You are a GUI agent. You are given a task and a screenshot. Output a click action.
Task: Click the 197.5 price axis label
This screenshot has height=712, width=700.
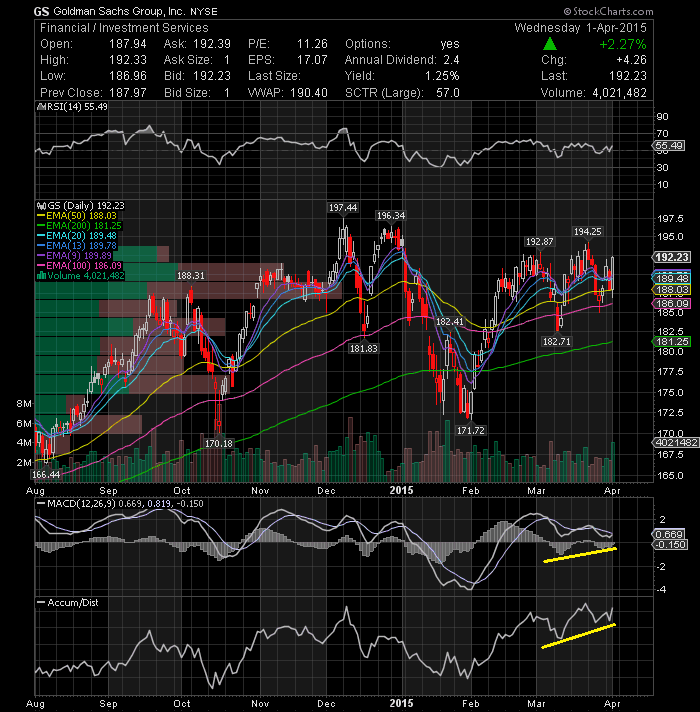(670, 219)
